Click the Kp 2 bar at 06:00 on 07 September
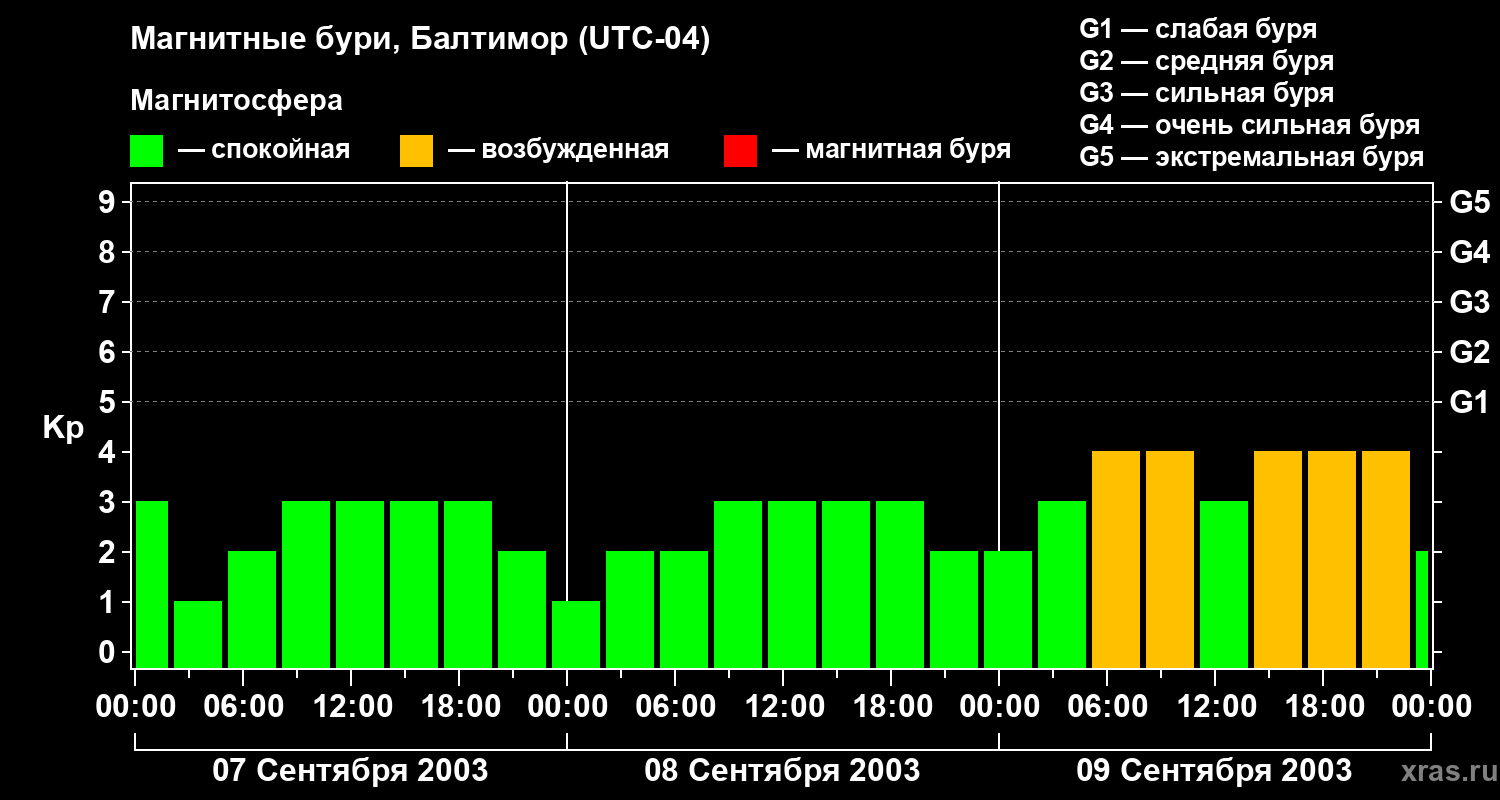This screenshot has width=1500, height=800. [x=252, y=609]
